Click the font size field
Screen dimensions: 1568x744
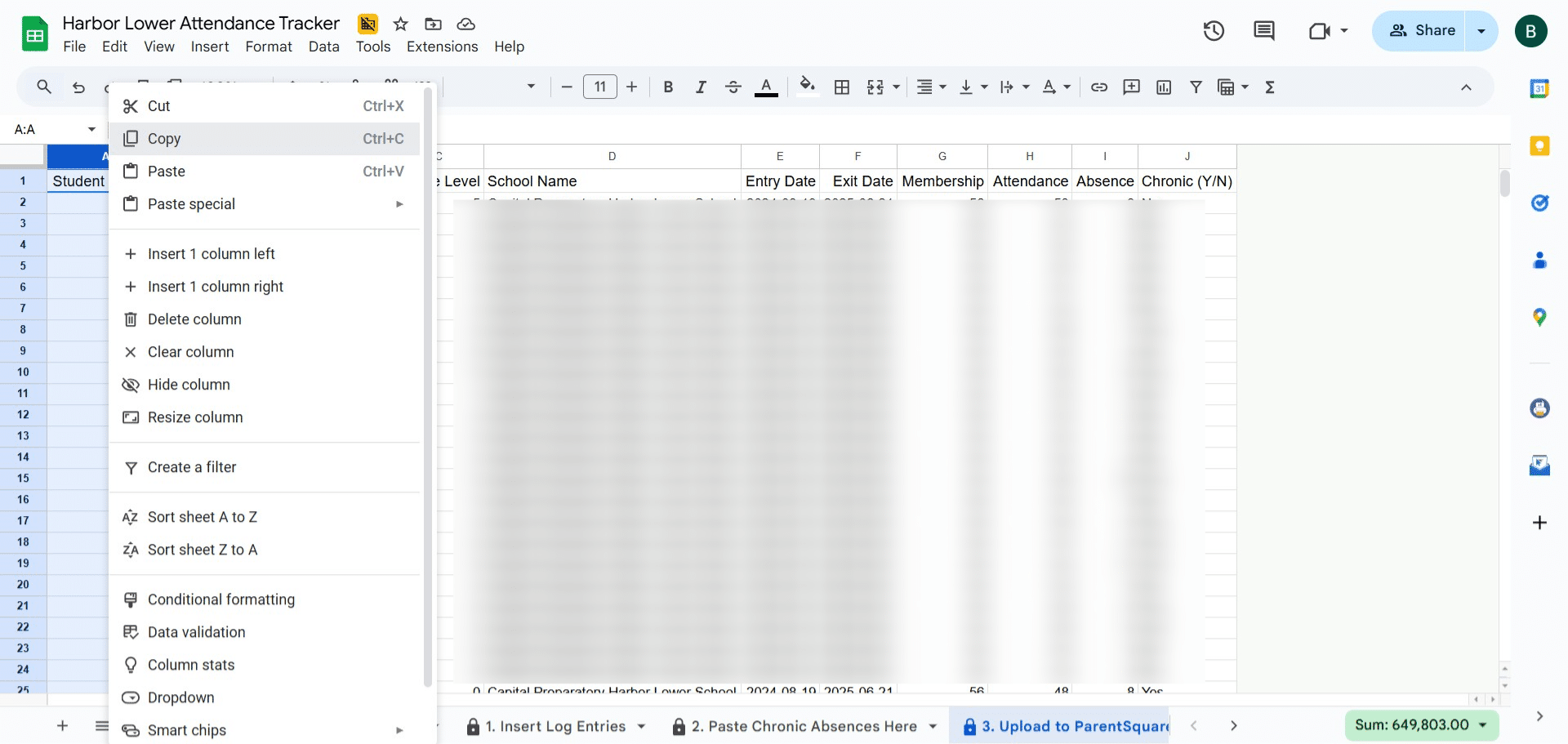(600, 87)
